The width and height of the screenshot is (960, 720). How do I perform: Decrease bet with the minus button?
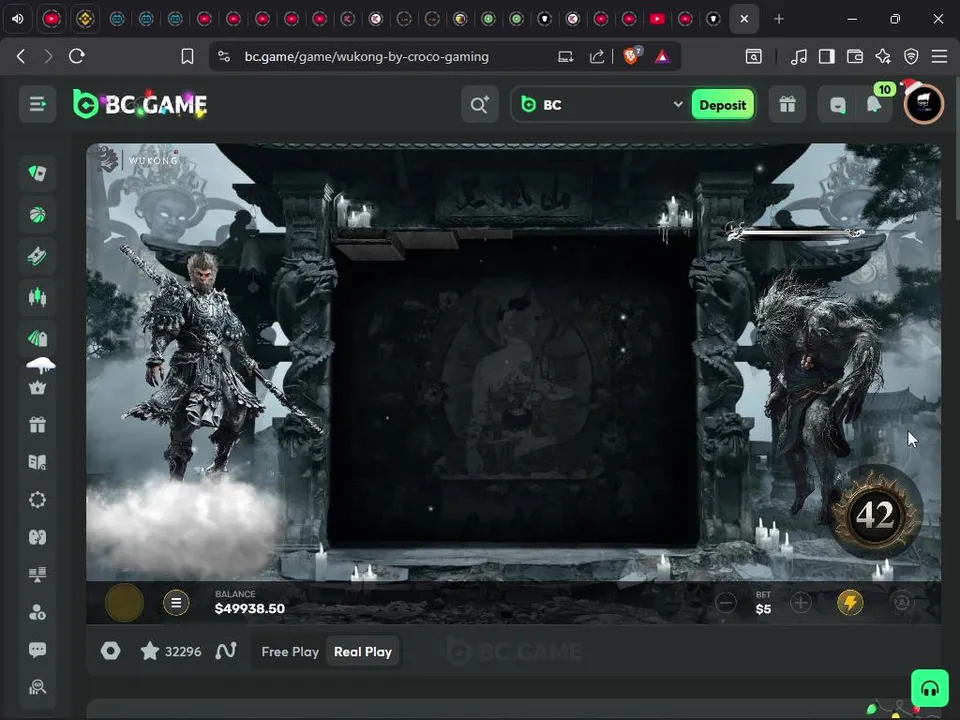point(726,603)
